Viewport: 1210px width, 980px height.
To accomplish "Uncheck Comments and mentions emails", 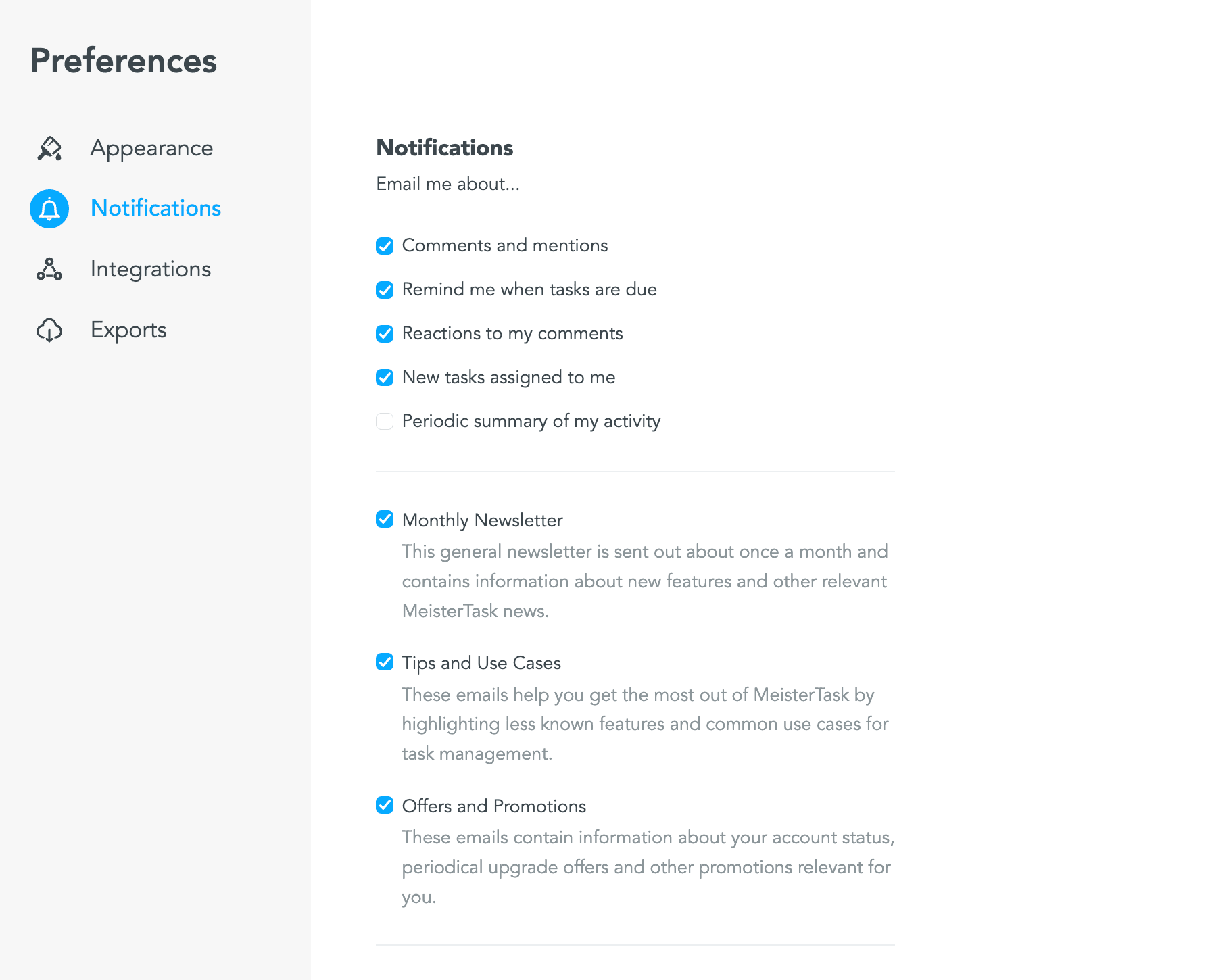I will pyautogui.click(x=385, y=246).
